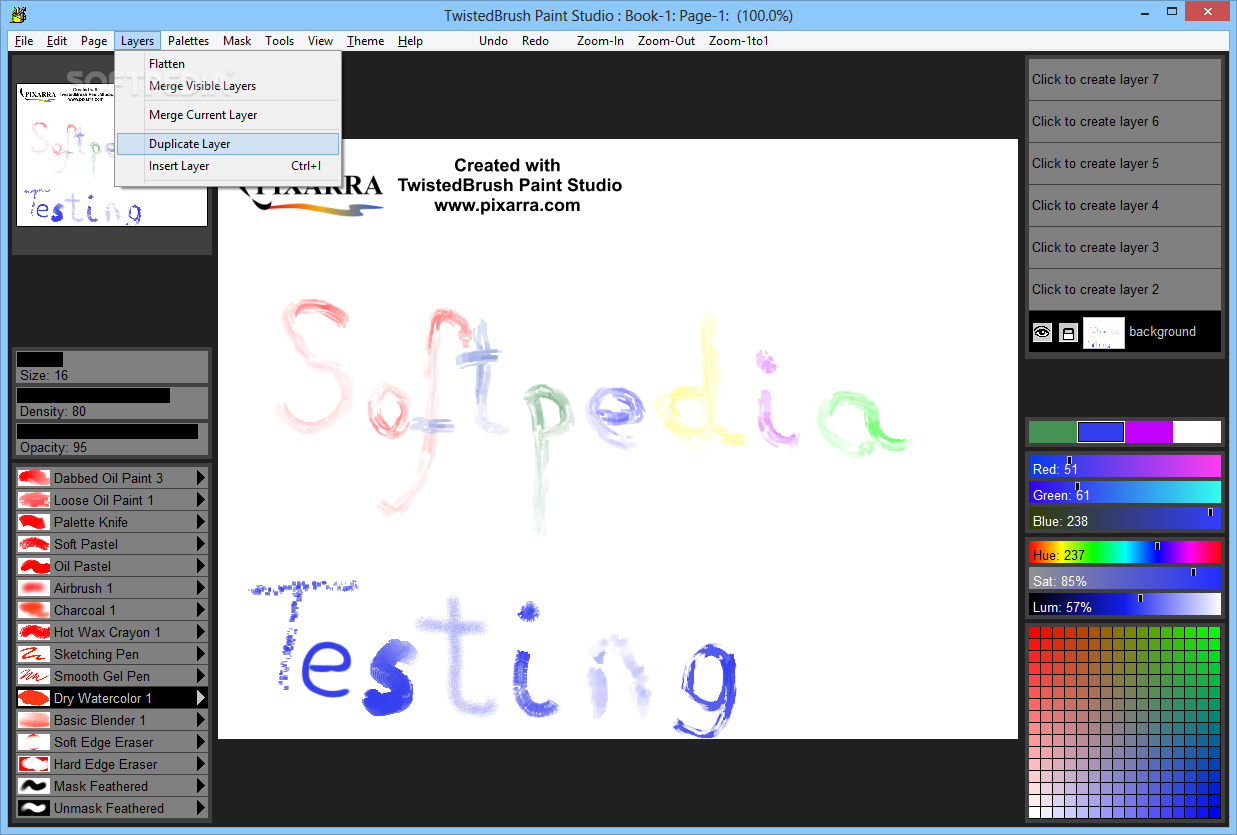Click the Undo button

click(x=493, y=41)
